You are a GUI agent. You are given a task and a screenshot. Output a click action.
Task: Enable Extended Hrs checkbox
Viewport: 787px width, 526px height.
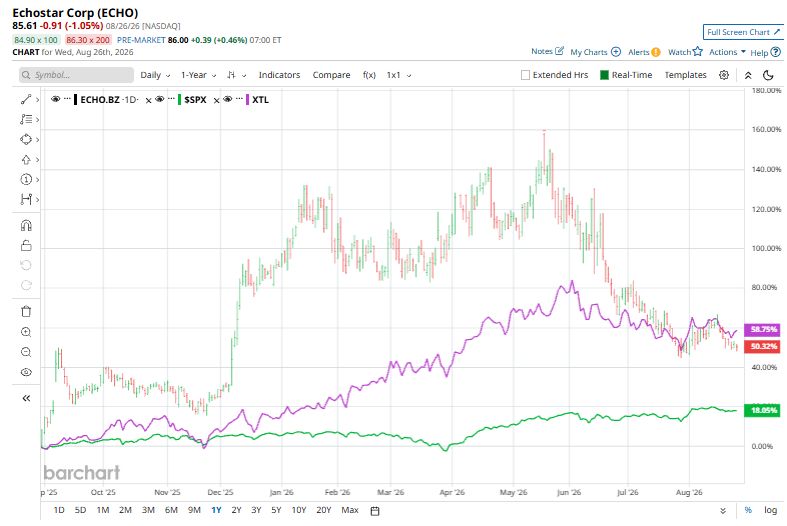click(526, 75)
